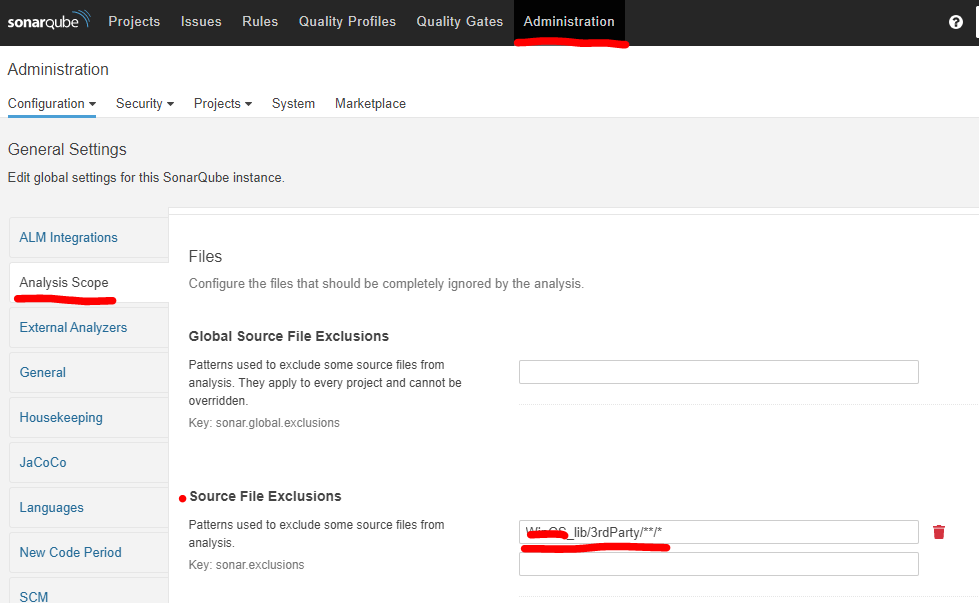Click 'Configure the files that should be completely ignored' text
The width and height of the screenshot is (979, 603).
coord(386,283)
